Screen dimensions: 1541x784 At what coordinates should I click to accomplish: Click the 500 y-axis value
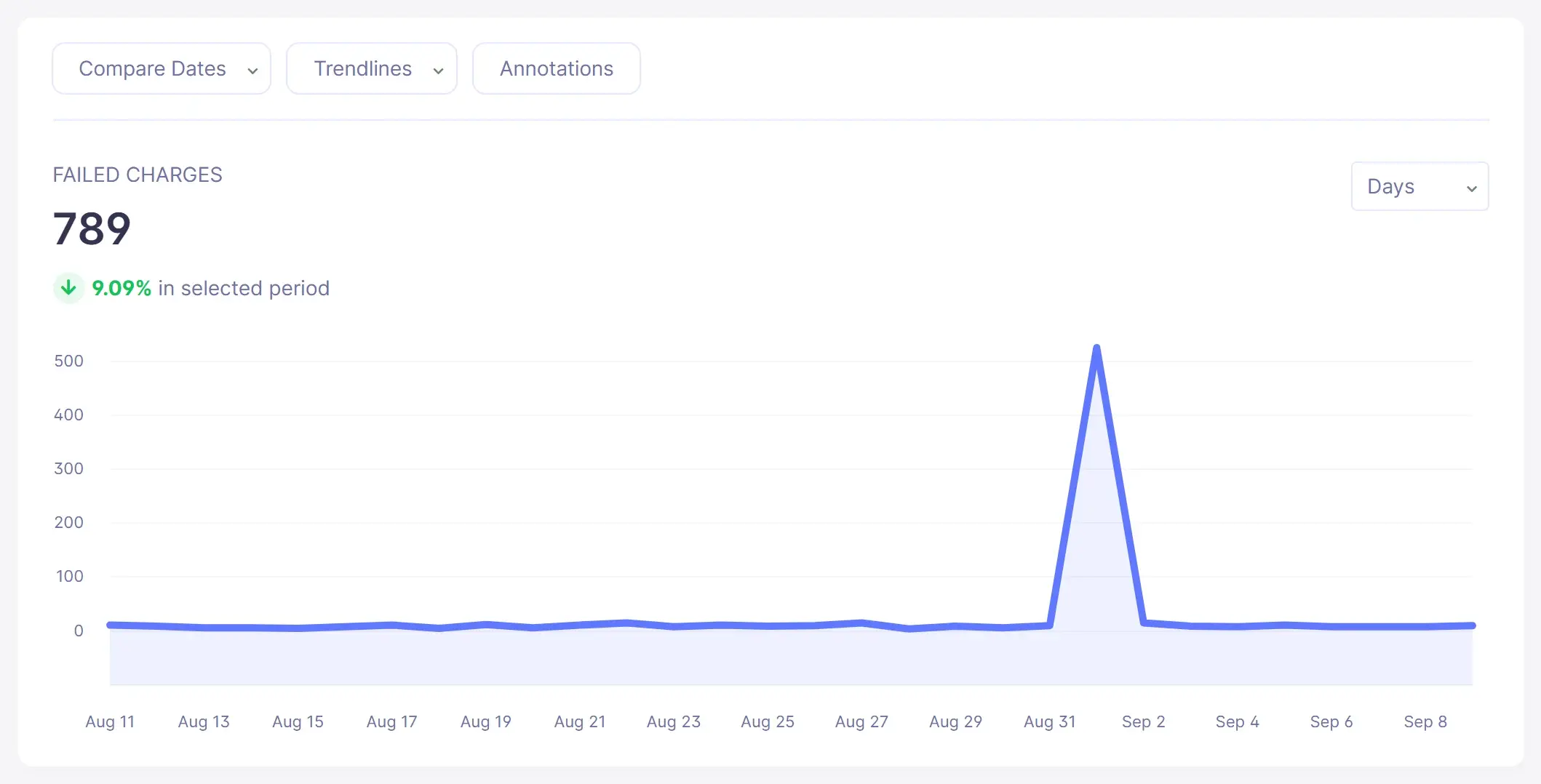point(69,361)
